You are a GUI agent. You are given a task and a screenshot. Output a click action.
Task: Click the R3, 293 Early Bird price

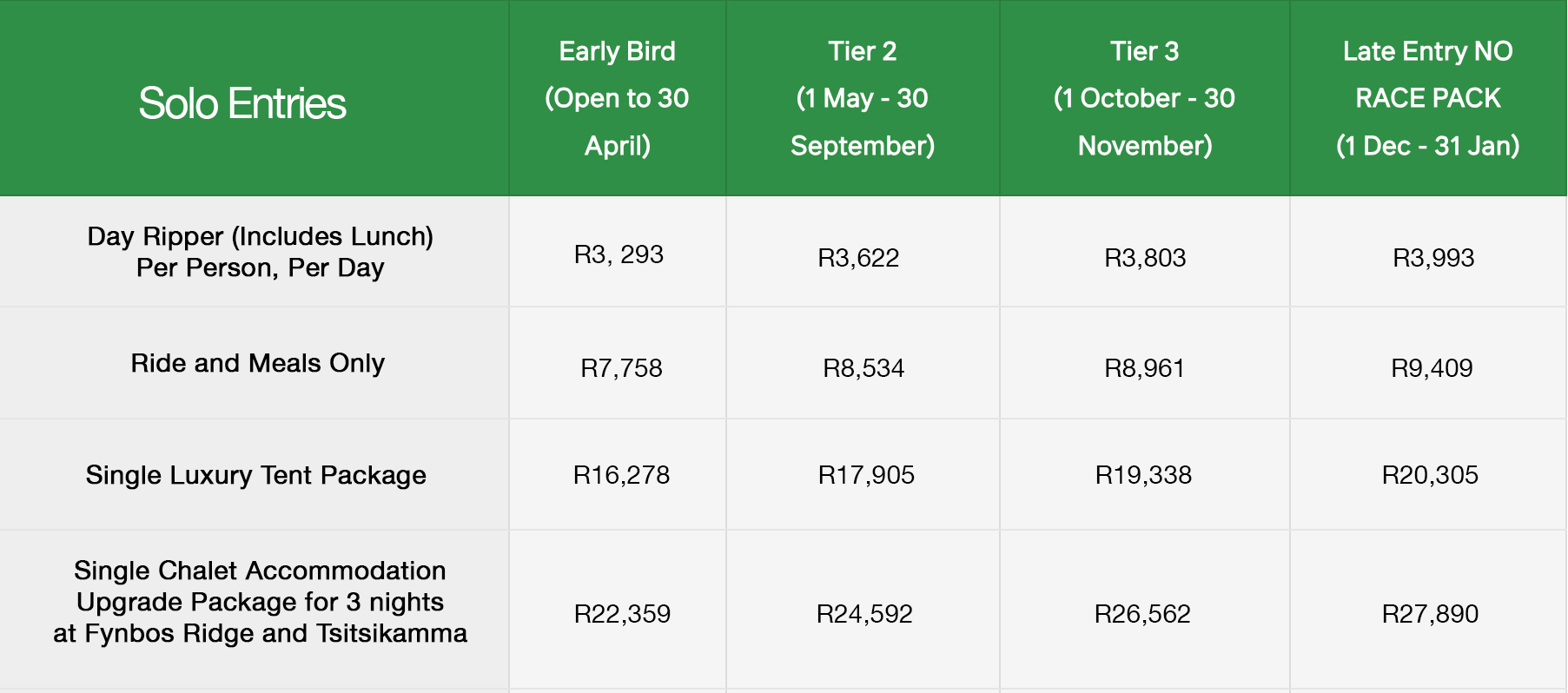pos(619,254)
